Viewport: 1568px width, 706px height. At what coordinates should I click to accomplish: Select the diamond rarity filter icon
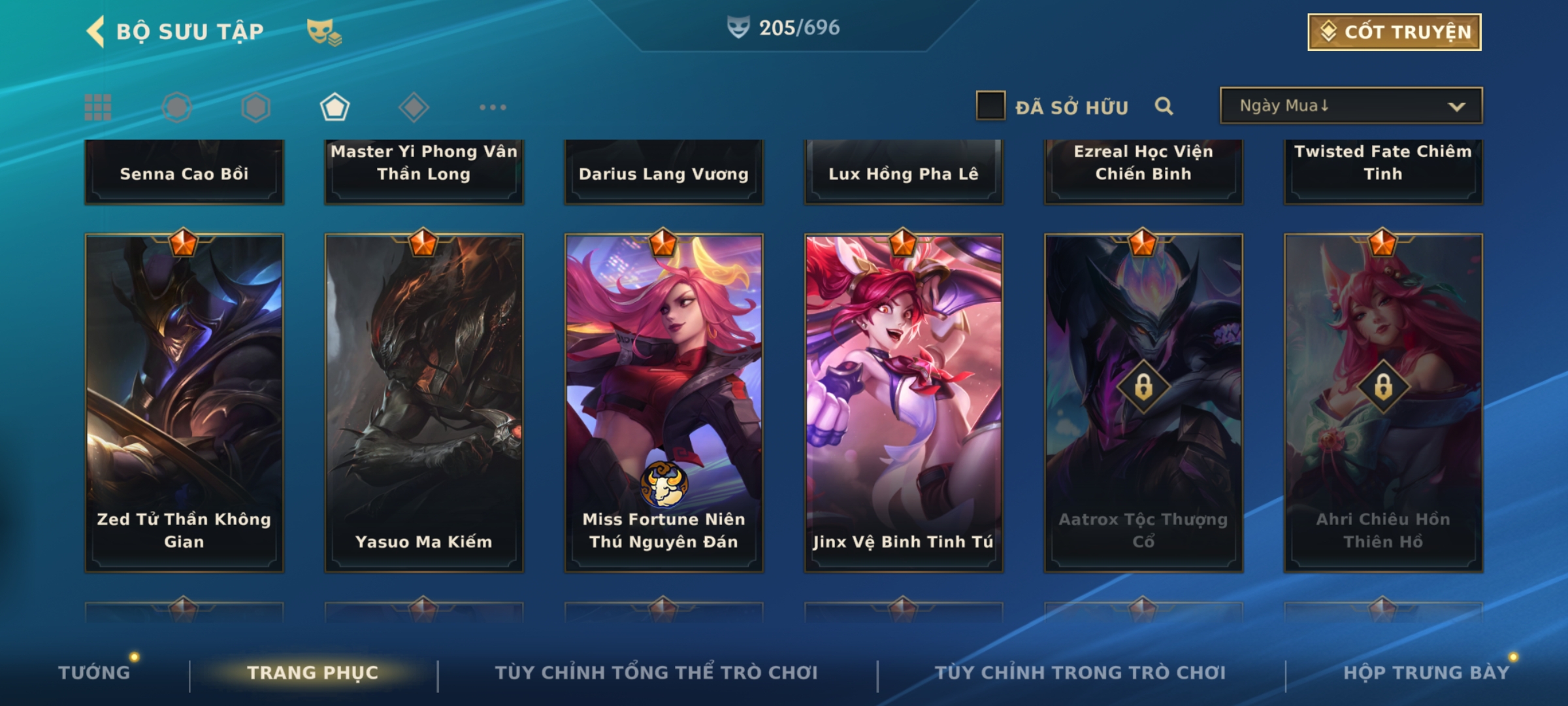[x=414, y=107]
